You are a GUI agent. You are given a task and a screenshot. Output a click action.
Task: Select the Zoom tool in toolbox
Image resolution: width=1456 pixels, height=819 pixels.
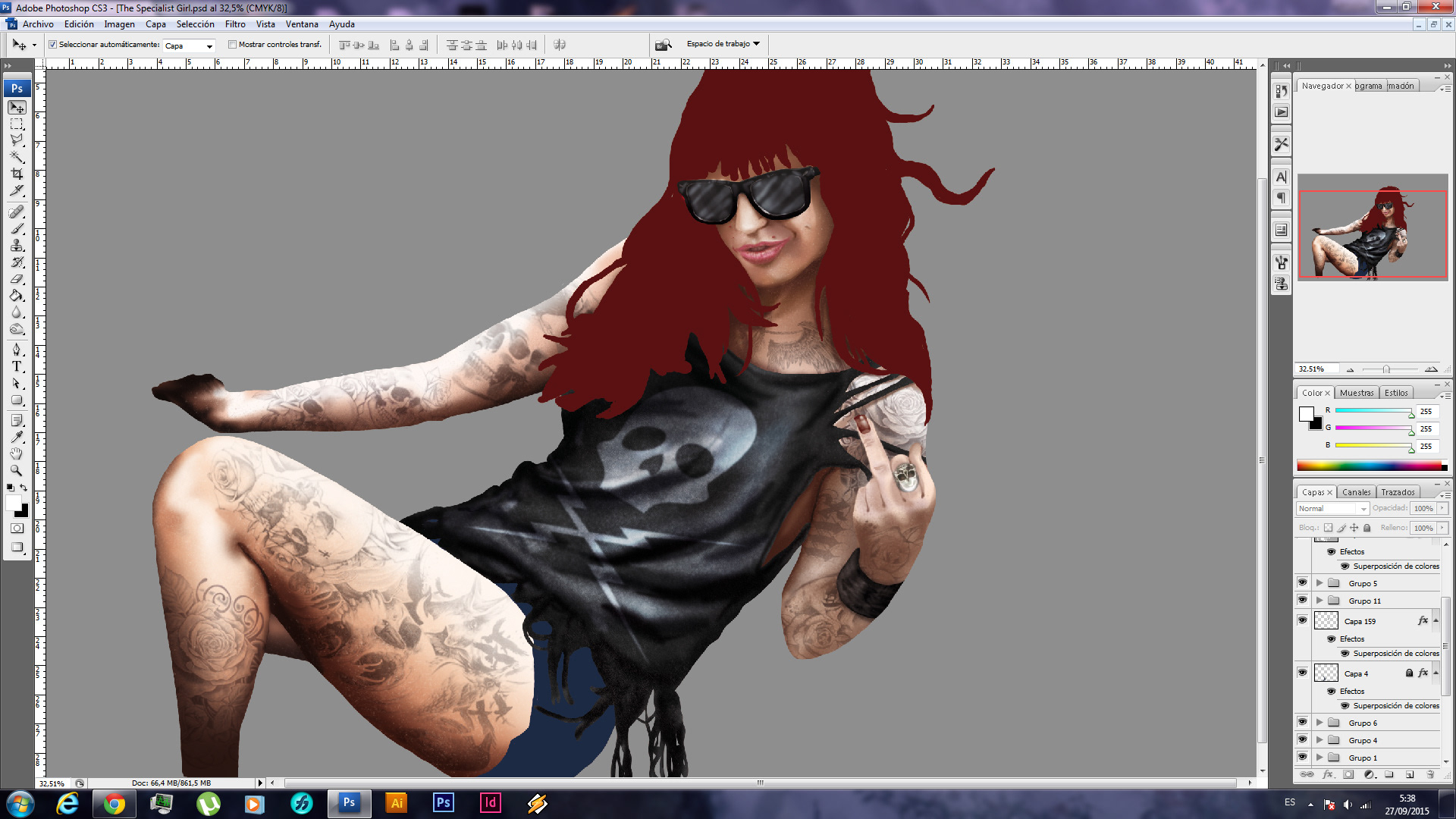pos(17,470)
